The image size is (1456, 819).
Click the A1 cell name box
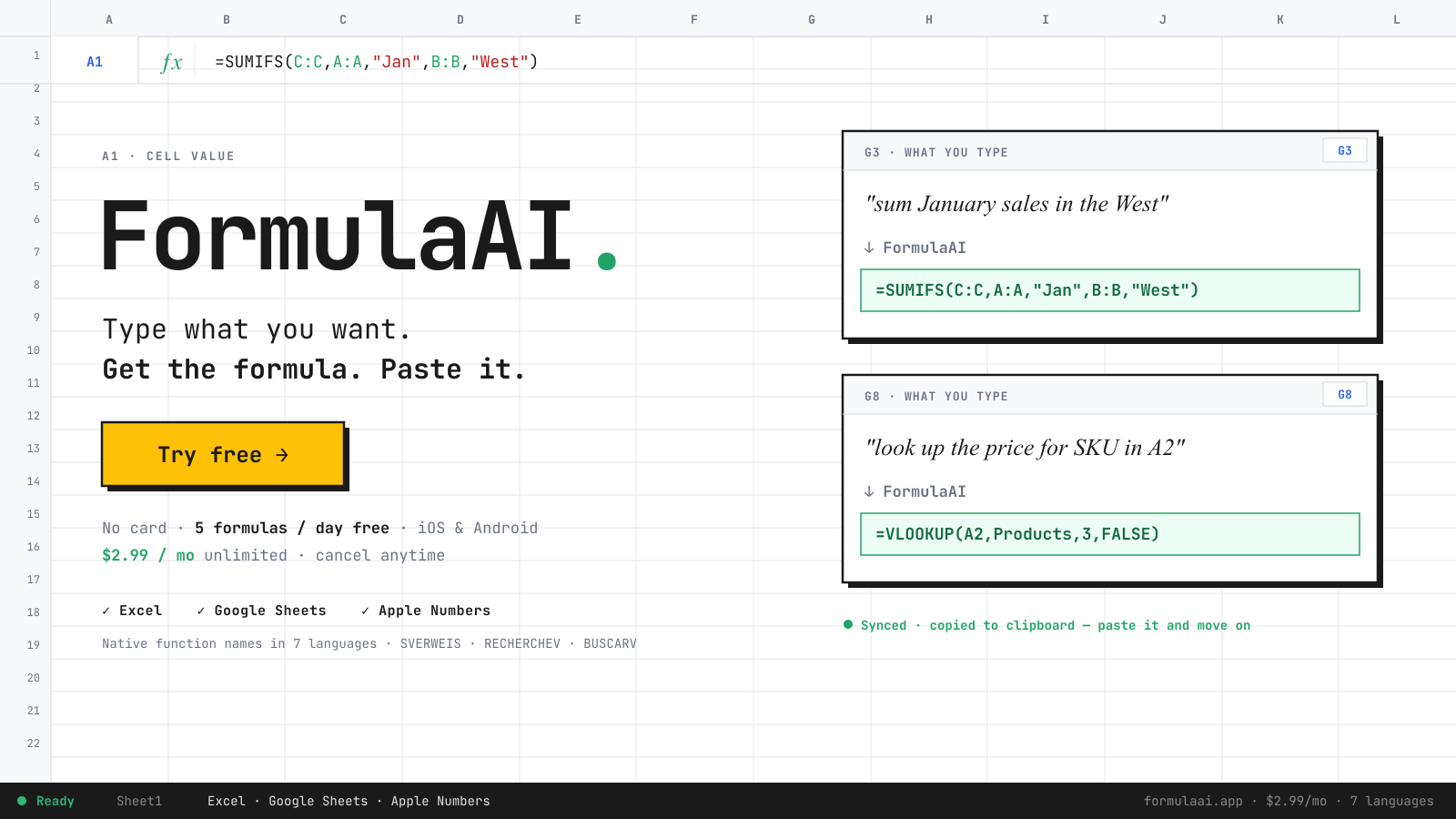coord(95,62)
